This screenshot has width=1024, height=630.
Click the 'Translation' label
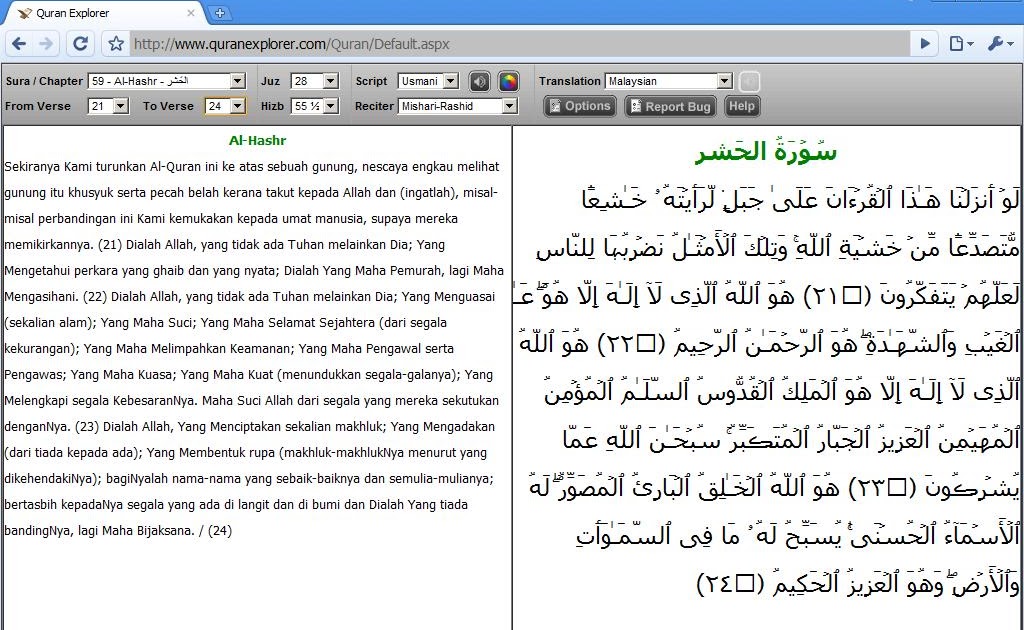point(569,81)
